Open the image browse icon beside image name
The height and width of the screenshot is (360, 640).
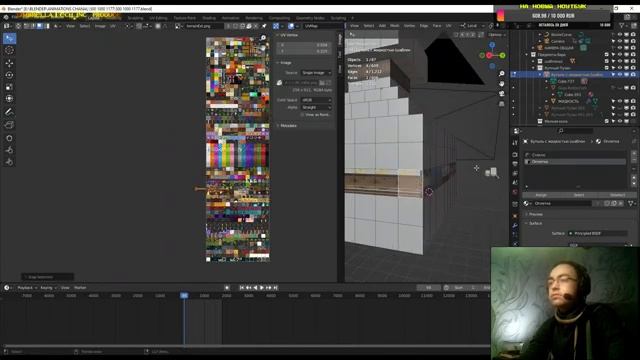point(178,26)
